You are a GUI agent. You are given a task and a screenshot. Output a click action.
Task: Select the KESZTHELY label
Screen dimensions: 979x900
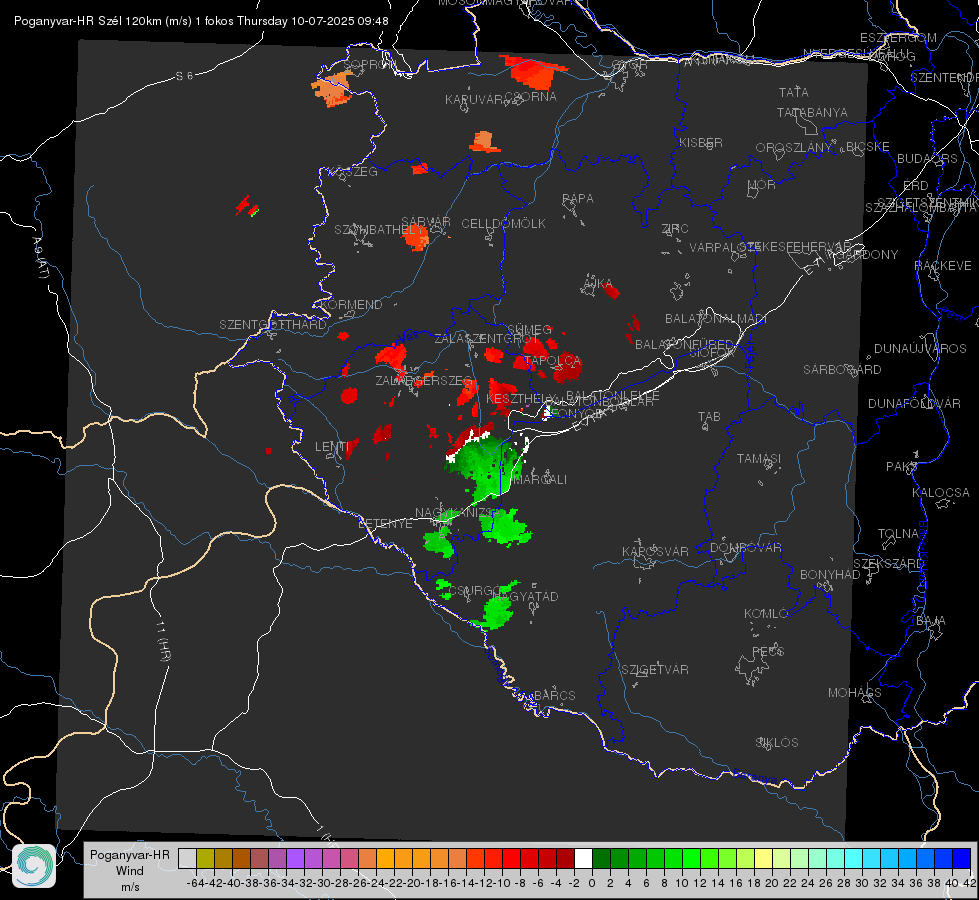click(x=521, y=398)
